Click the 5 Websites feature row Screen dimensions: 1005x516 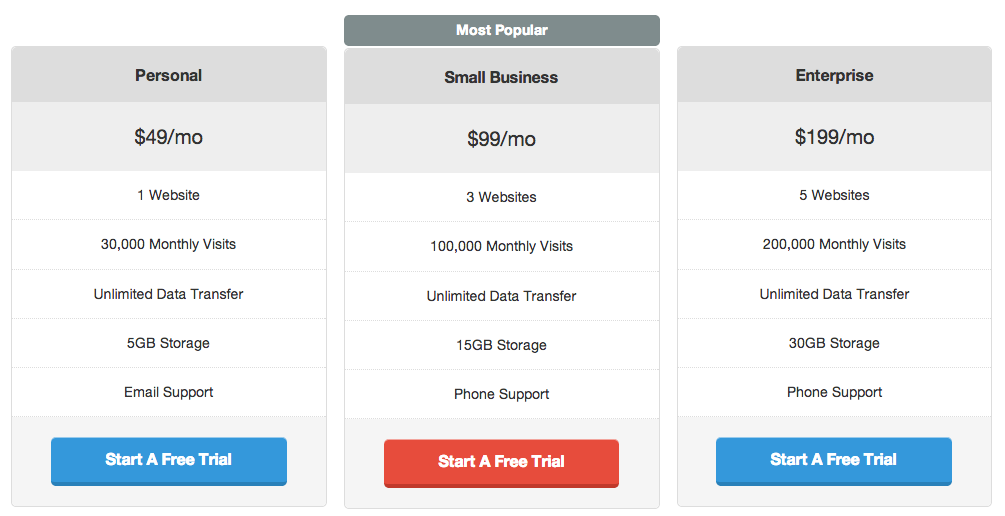[x=834, y=195]
